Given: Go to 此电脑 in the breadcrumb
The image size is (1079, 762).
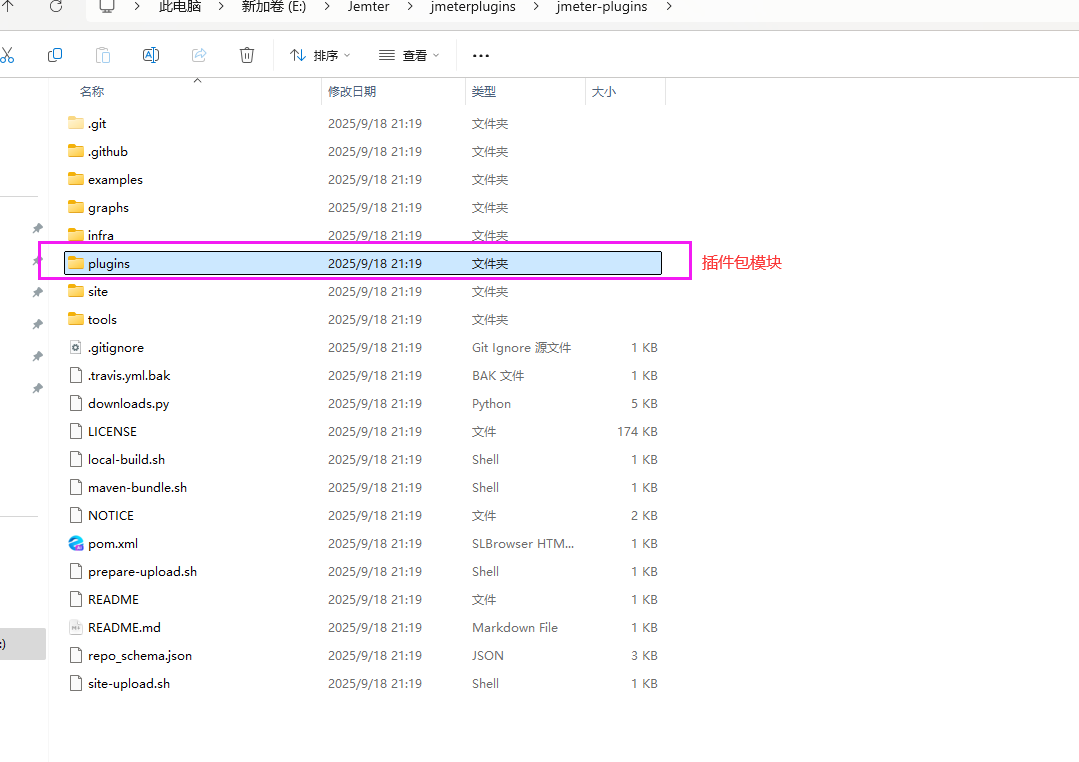Looking at the screenshot, I should pos(180,7).
